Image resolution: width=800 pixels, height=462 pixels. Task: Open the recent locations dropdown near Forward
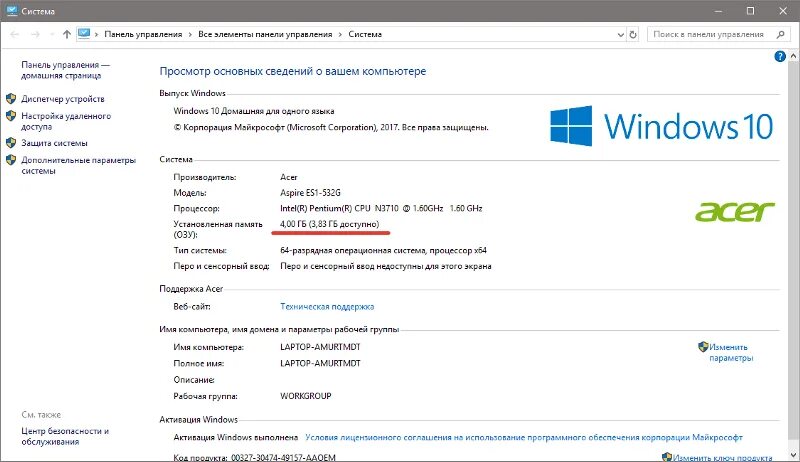click(52, 35)
